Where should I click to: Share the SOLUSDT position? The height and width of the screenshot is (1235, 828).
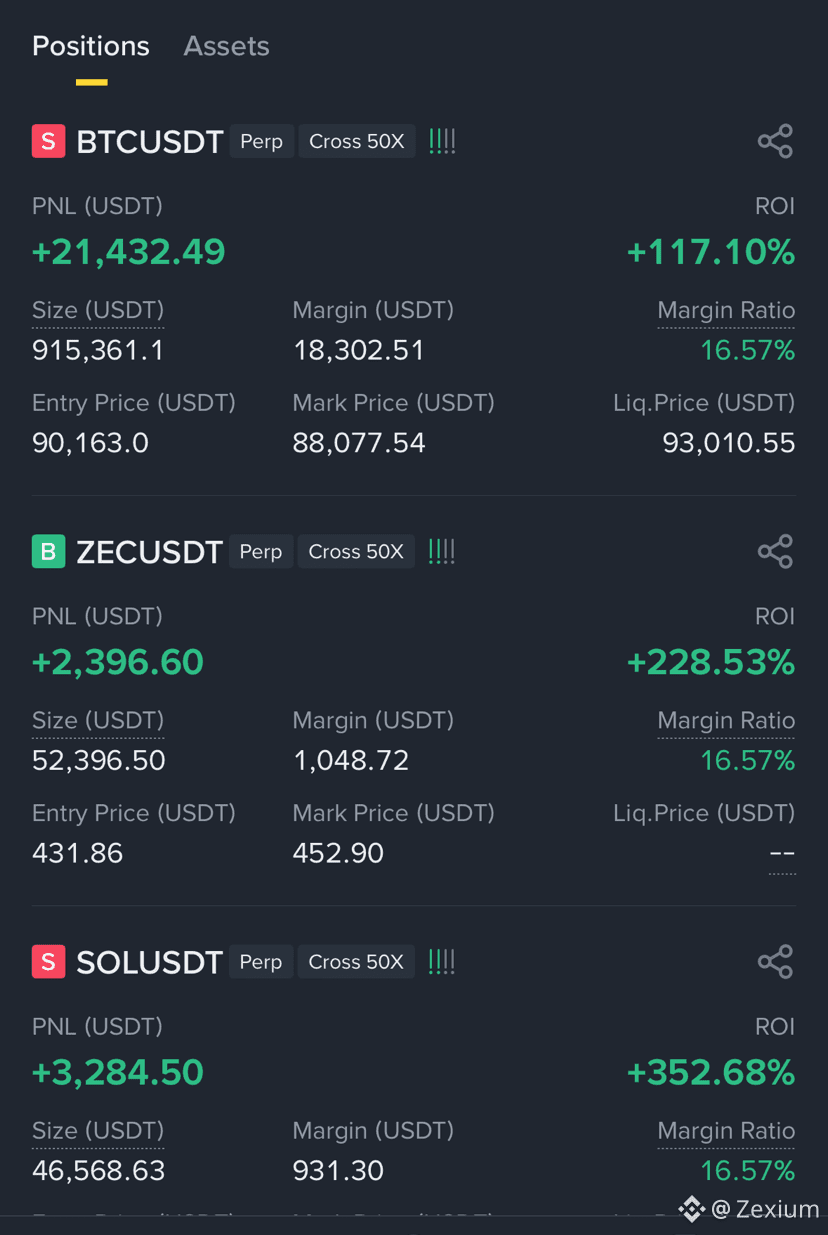(775, 962)
